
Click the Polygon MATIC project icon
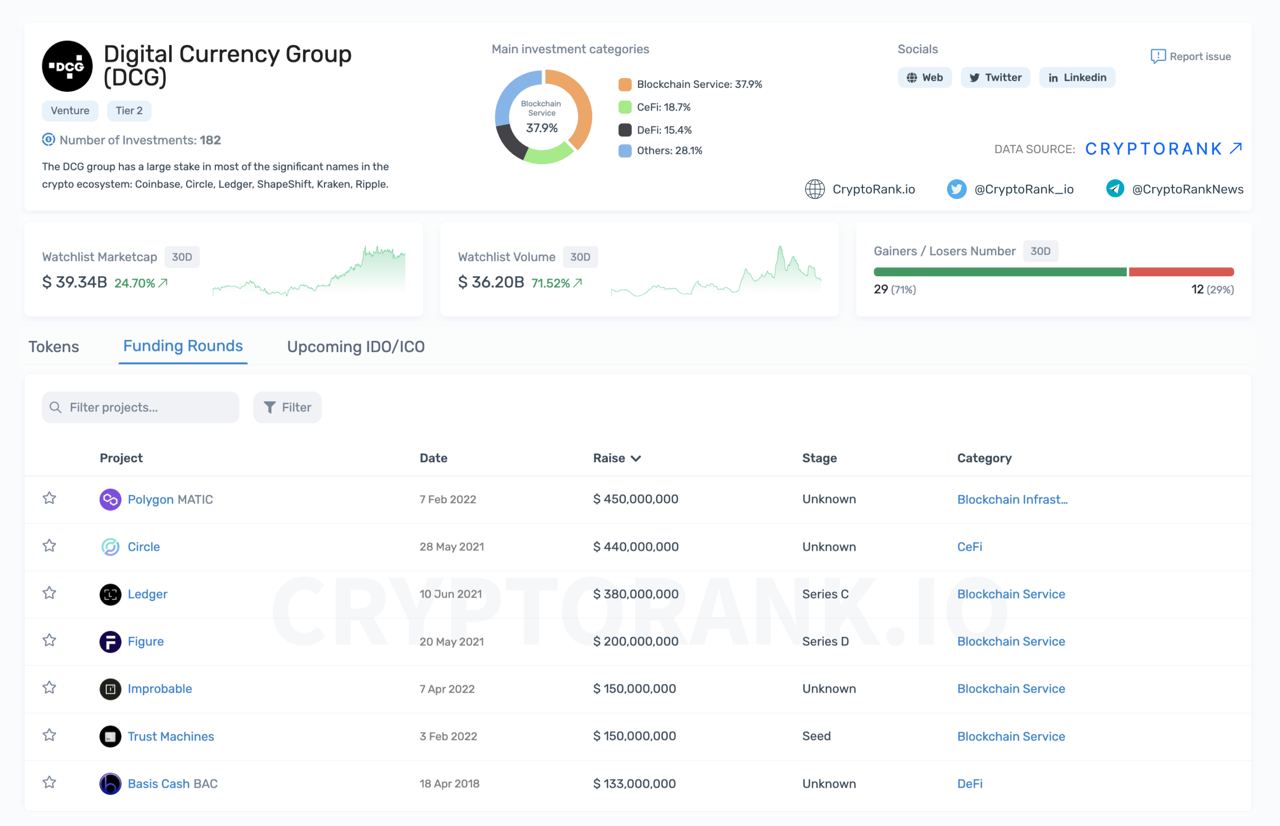point(110,499)
